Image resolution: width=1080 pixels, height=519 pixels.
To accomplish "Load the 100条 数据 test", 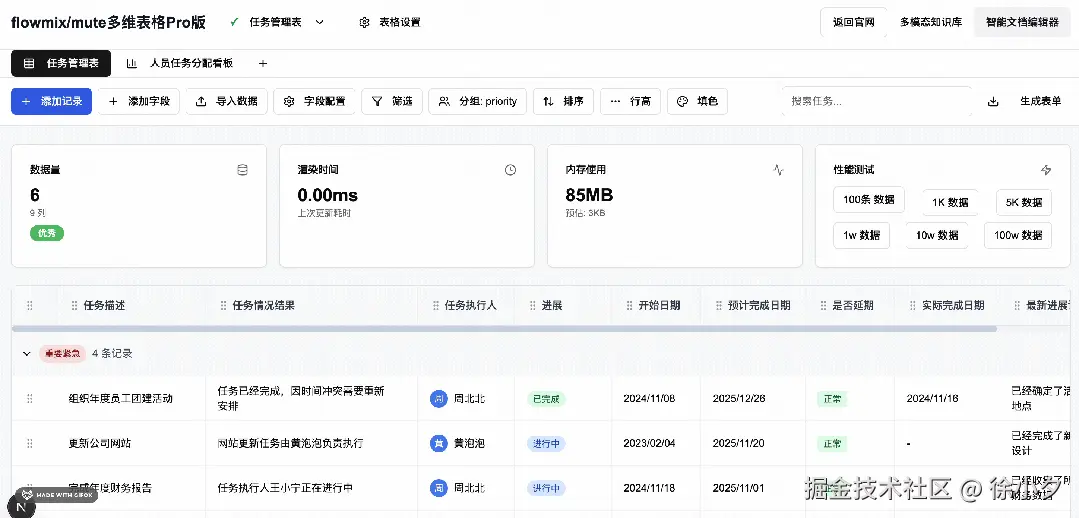I will tap(869, 200).
